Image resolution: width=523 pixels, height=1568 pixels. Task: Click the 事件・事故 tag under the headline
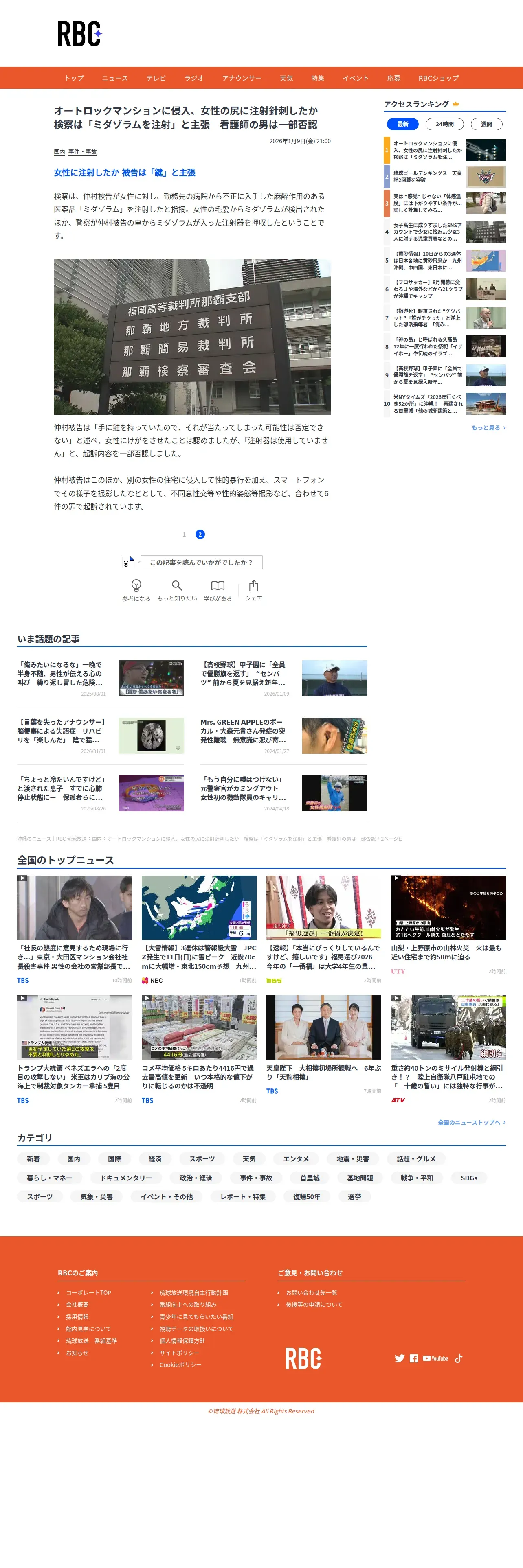coord(82,151)
